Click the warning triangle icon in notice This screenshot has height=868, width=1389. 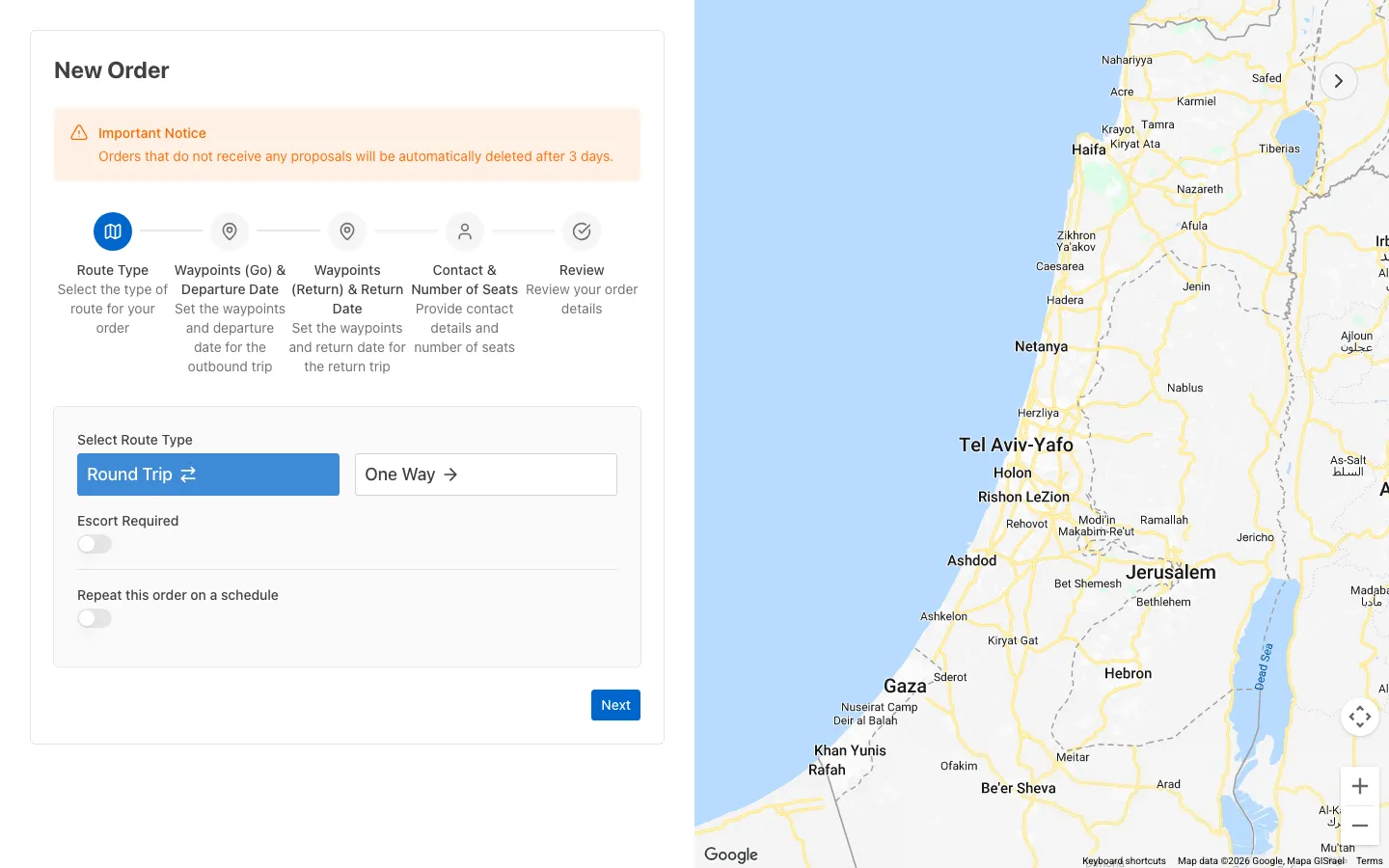click(79, 133)
